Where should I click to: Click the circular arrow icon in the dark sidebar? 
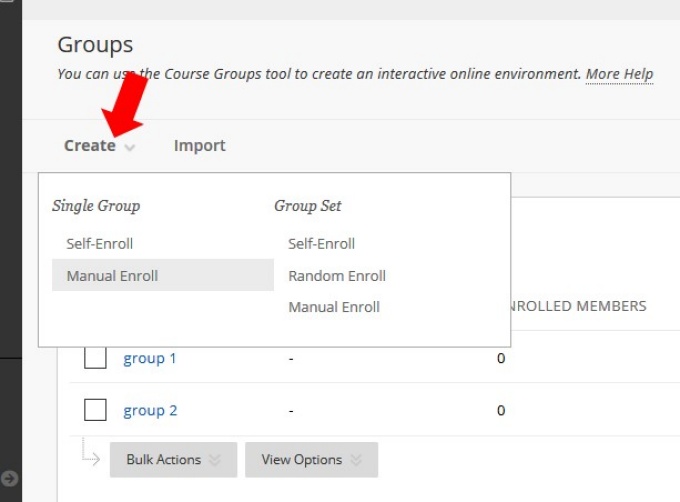coord(10,478)
